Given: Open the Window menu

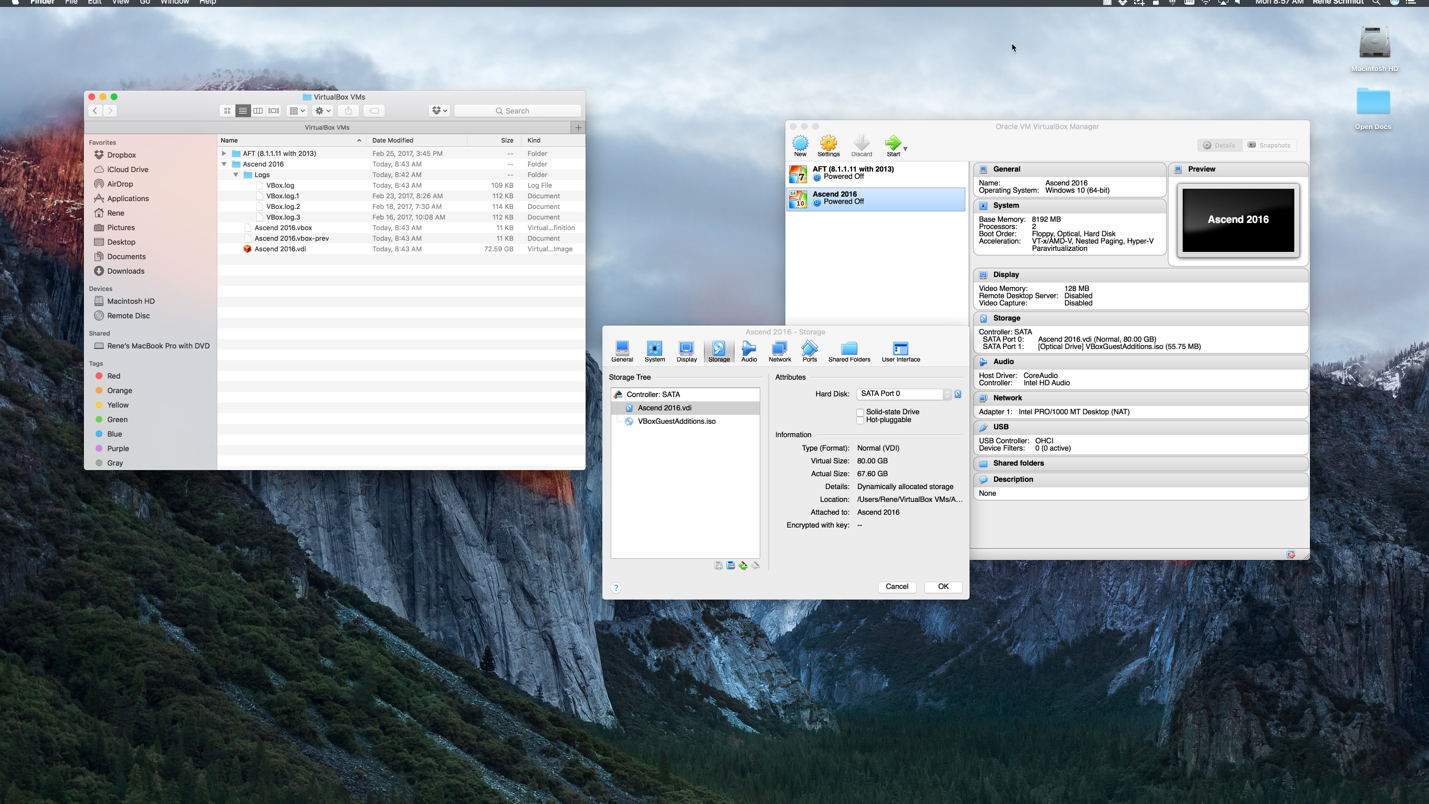Looking at the screenshot, I should click(x=174, y=3).
